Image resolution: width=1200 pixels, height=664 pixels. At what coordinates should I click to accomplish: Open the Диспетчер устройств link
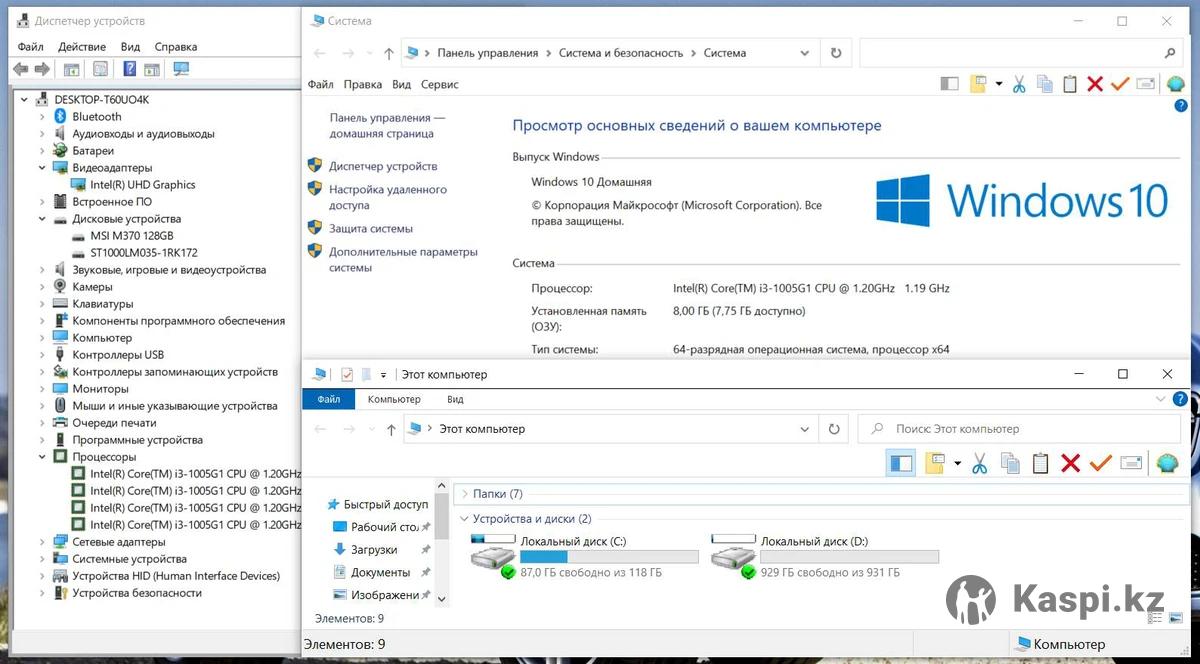383,166
